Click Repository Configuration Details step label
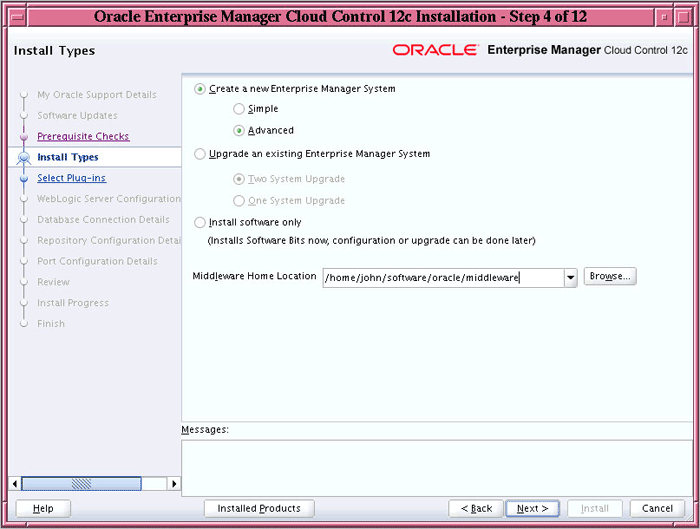This screenshot has height=529, width=700. point(109,240)
